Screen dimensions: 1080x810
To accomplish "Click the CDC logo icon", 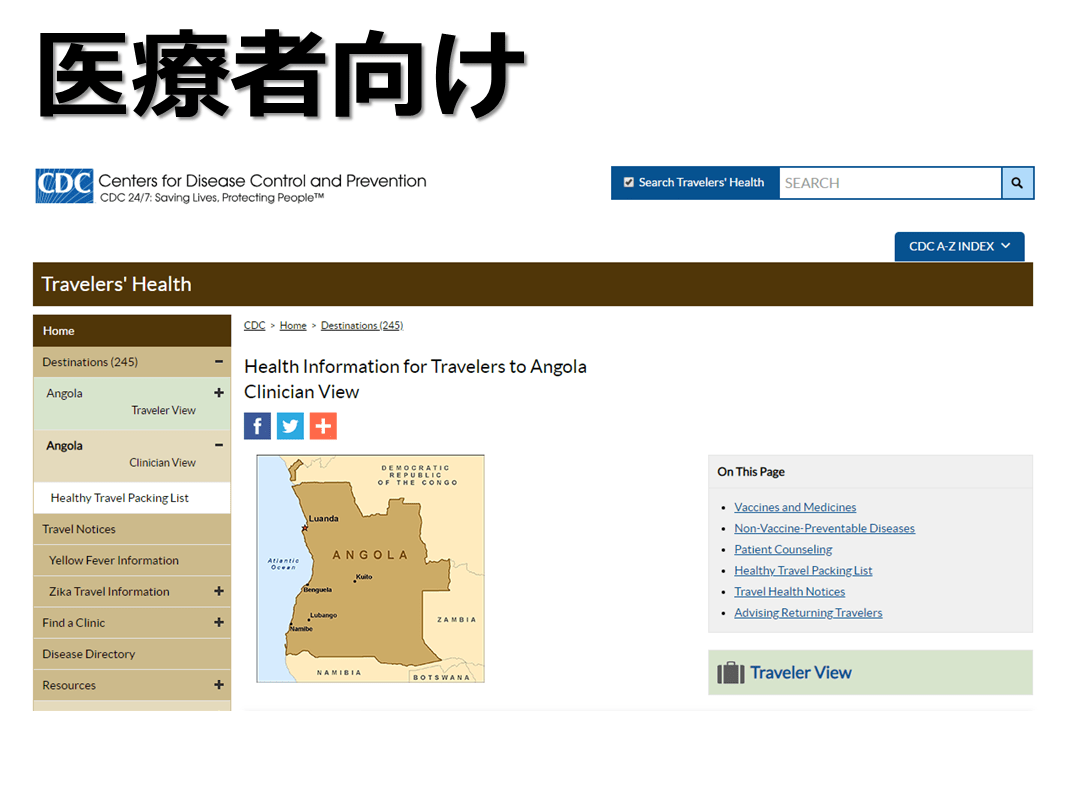I will (x=64, y=186).
